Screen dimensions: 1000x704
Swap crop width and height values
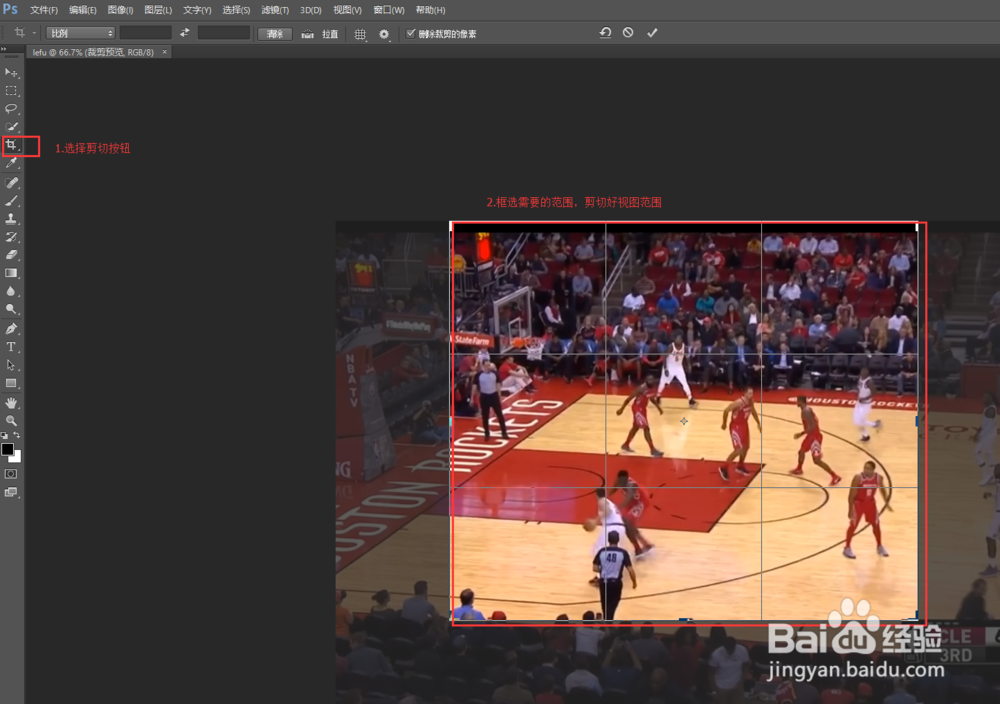click(184, 33)
